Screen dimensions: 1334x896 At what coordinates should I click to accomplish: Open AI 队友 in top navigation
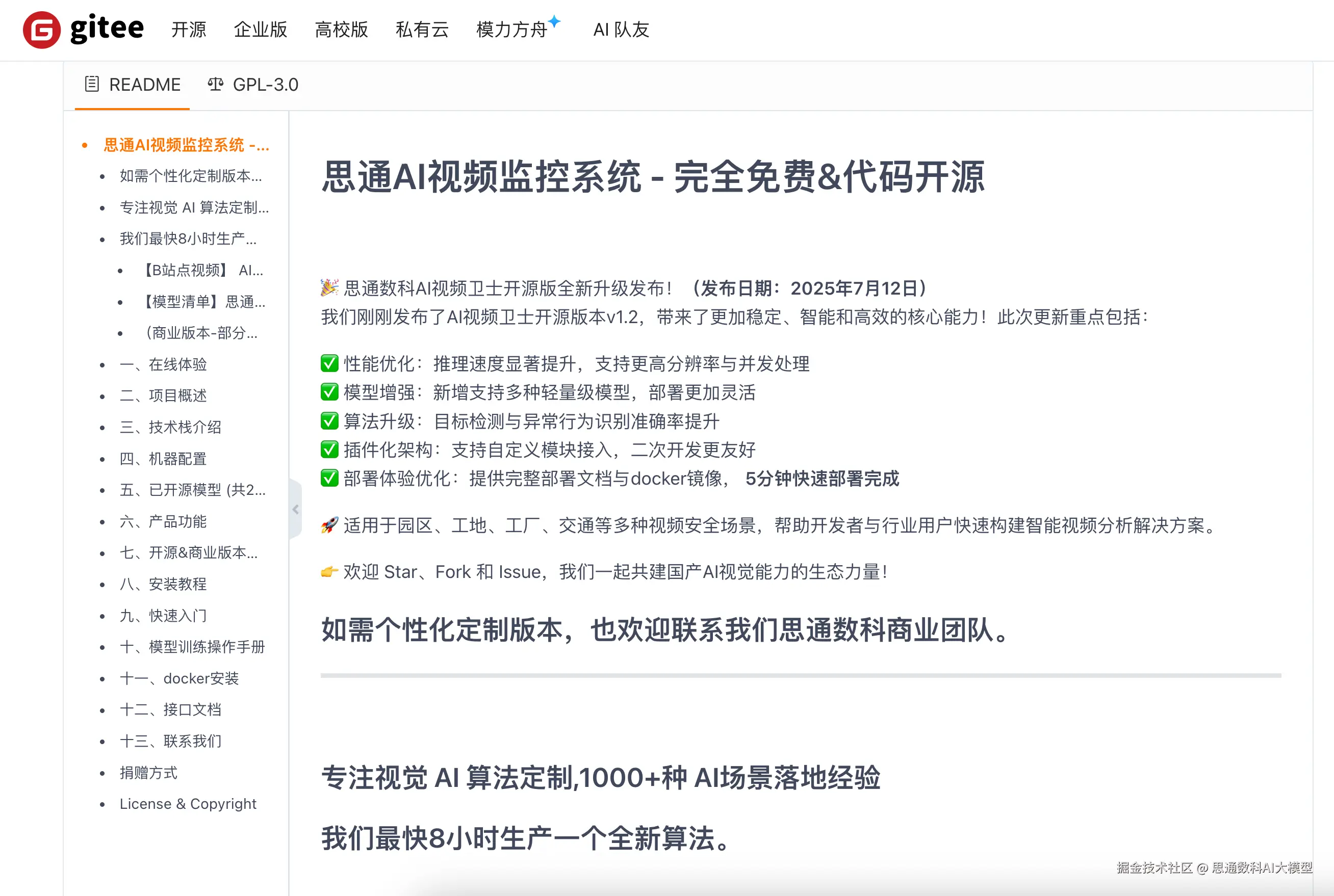coord(621,30)
